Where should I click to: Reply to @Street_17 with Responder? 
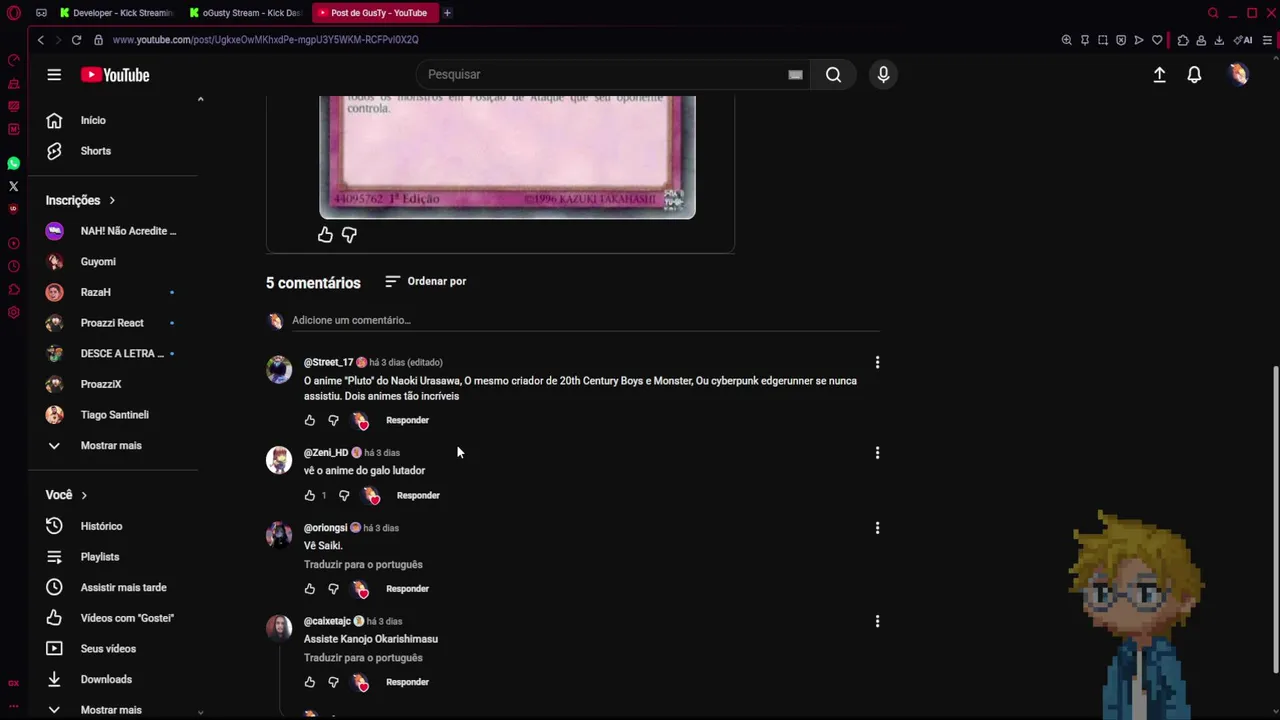(x=407, y=421)
